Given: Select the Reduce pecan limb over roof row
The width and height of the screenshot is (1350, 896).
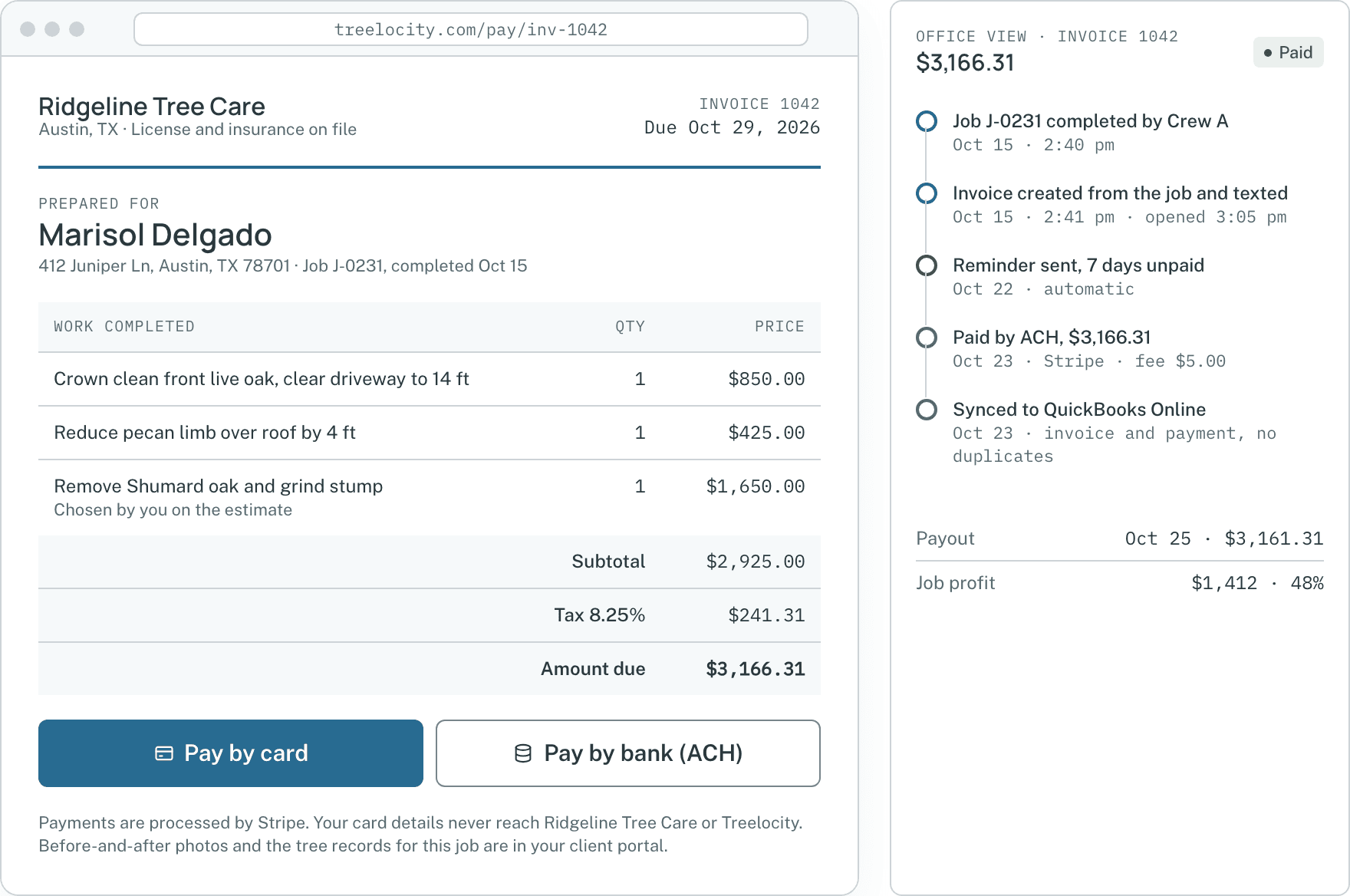Looking at the screenshot, I should point(430,433).
